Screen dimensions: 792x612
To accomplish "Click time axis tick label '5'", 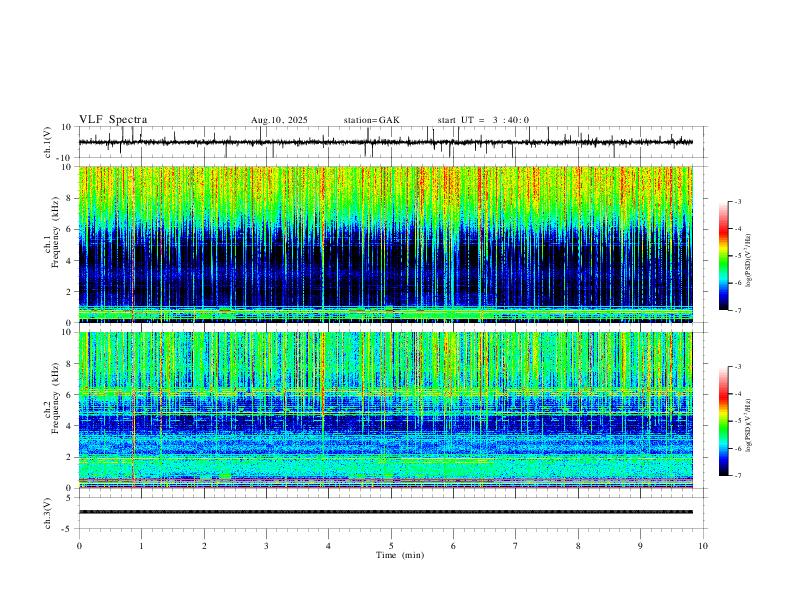I will tap(391, 546).
